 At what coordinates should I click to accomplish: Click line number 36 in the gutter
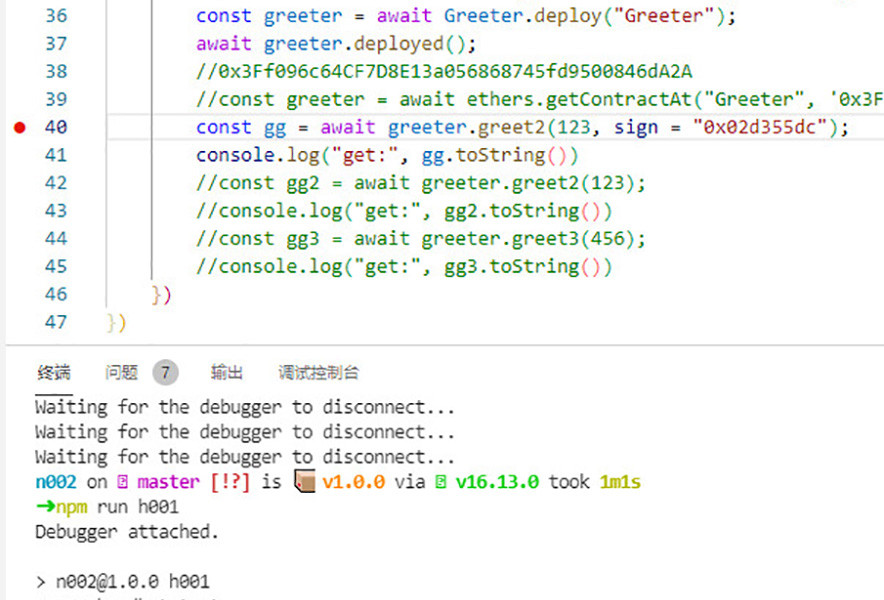click(56, 16)
